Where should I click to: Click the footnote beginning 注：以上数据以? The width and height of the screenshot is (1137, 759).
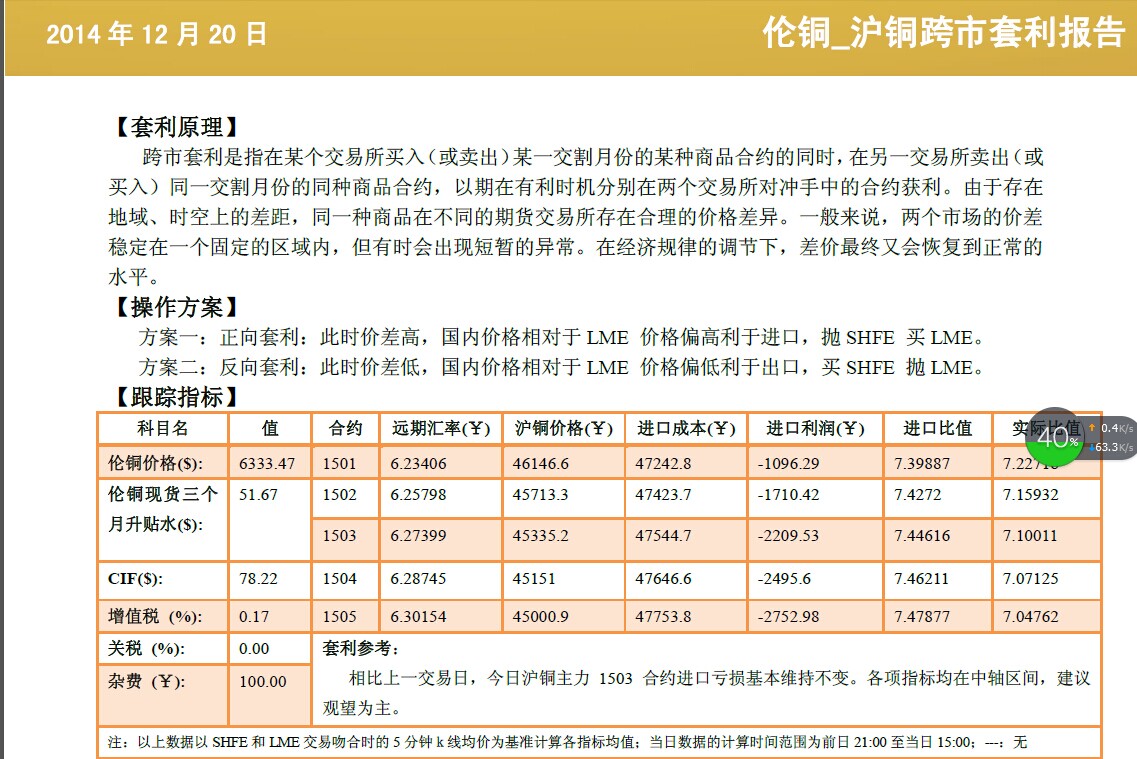[x=568, y=742]
